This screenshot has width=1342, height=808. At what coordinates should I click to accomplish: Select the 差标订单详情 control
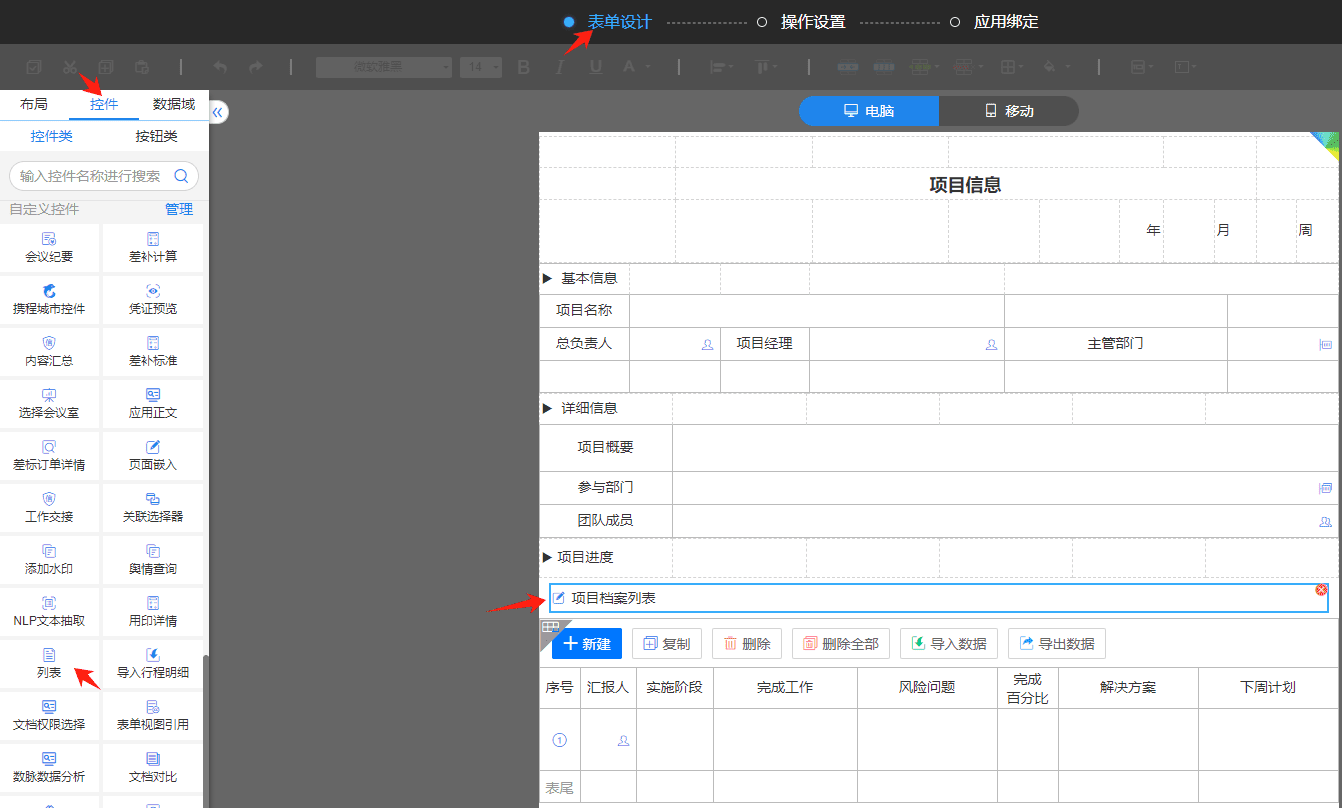point(49,455)
